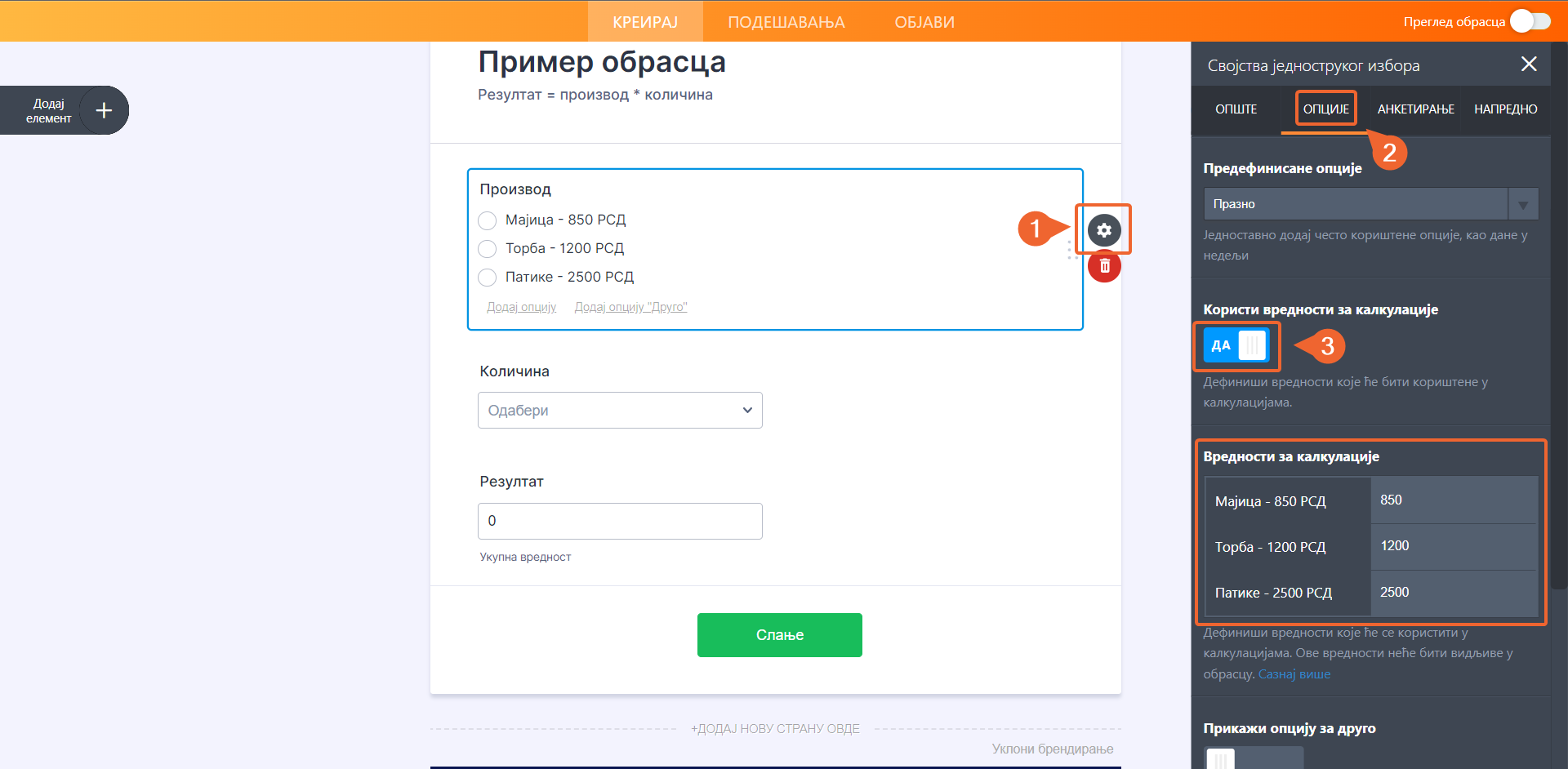Click the Резултат input field
The width and height of the screenshot is (1568, 769).
coord(620,521)
